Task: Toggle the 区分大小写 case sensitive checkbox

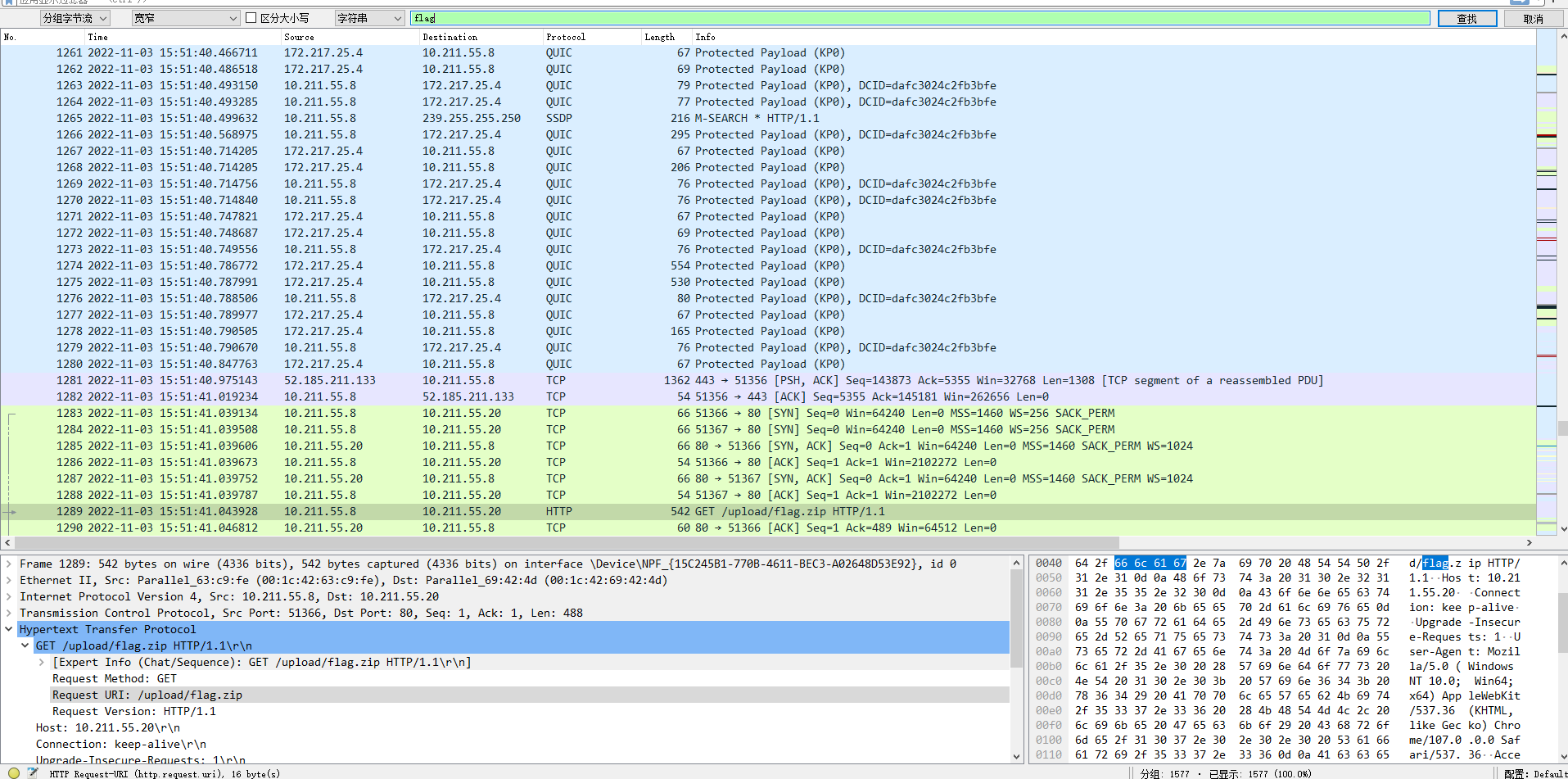Action: (251, 18)
